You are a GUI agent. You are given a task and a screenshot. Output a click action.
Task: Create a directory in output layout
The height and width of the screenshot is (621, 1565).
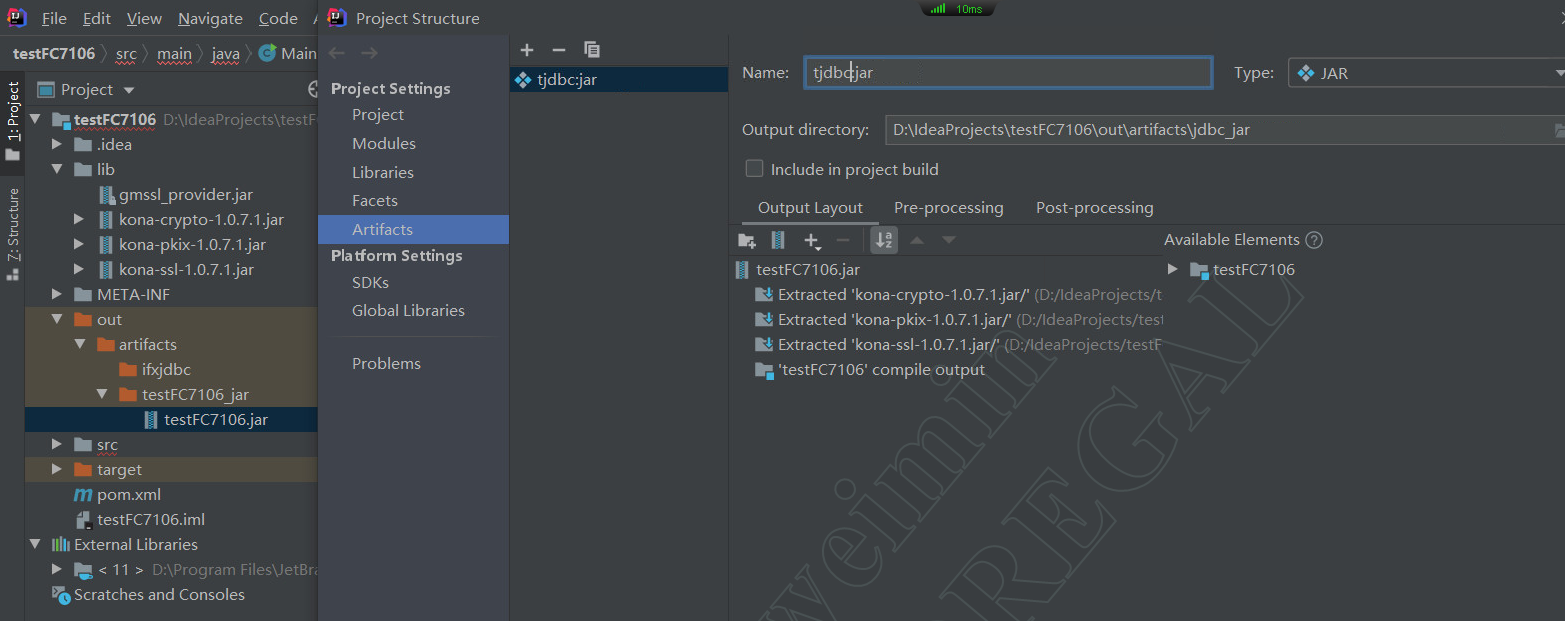[x=747, y=240]
